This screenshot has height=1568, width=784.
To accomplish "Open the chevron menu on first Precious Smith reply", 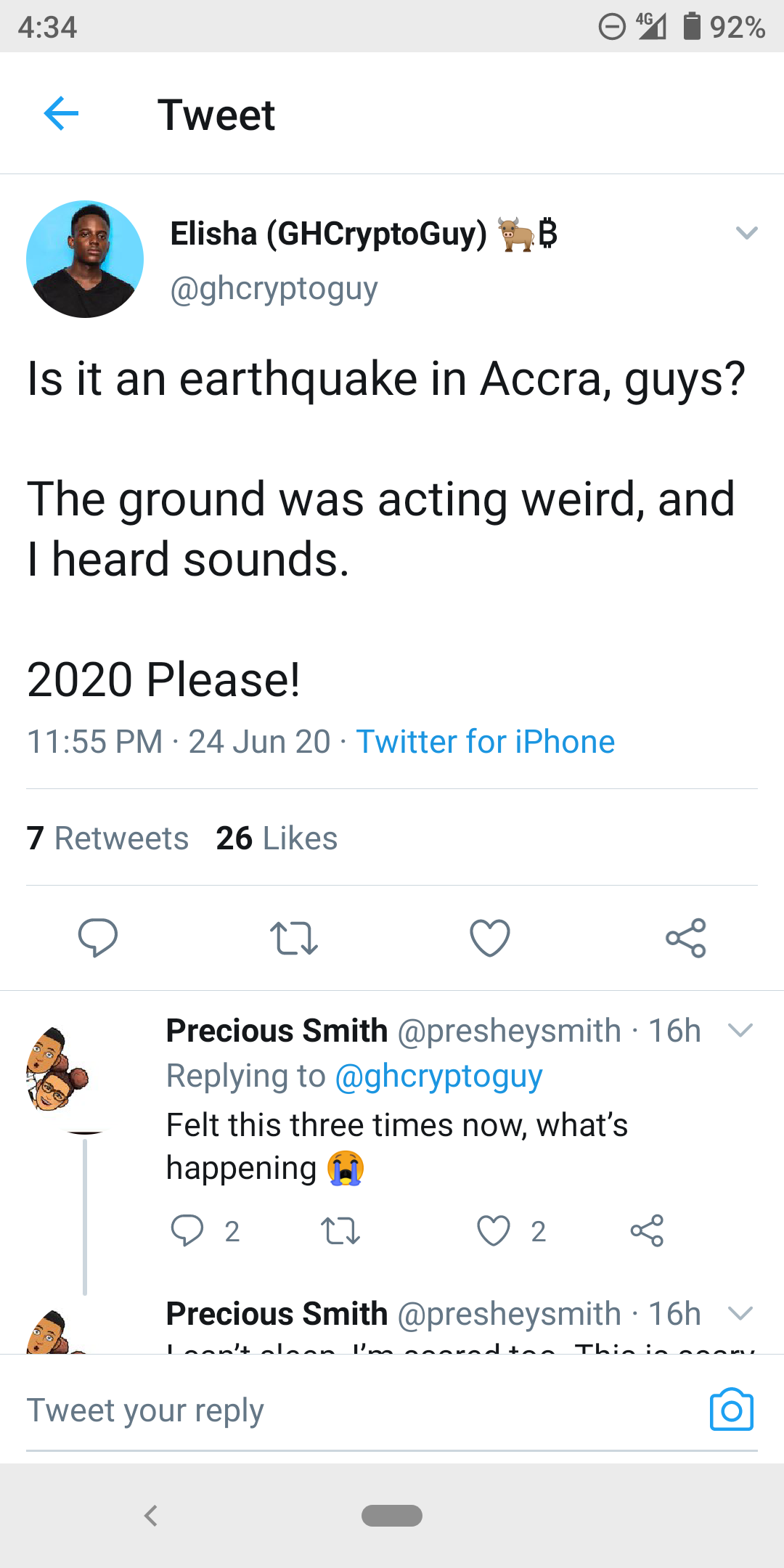I will 740,1030.
